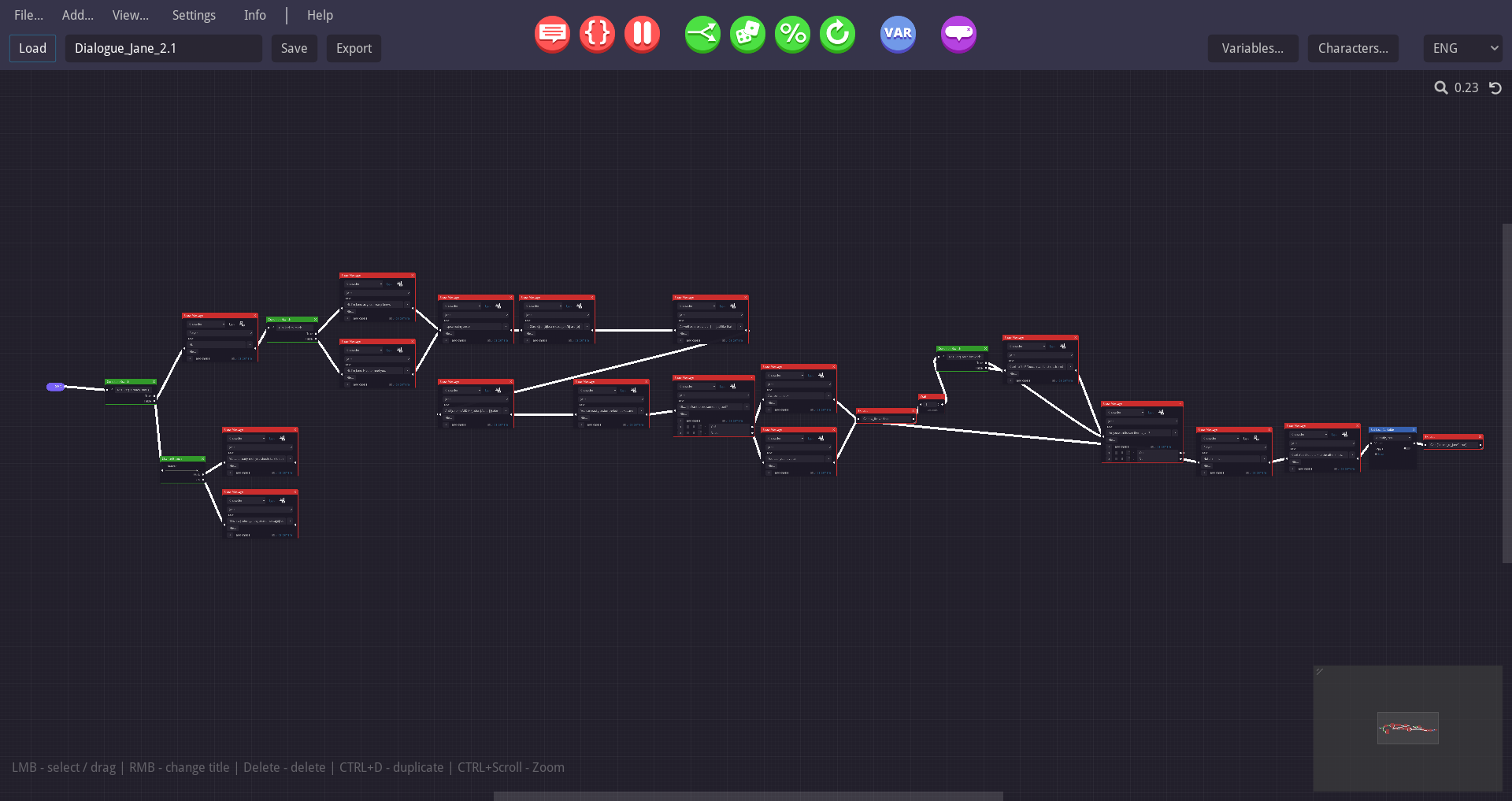Screen dimensions: 1512x801
Task: Add a Show Message node
Action: (x=552, y=34)
